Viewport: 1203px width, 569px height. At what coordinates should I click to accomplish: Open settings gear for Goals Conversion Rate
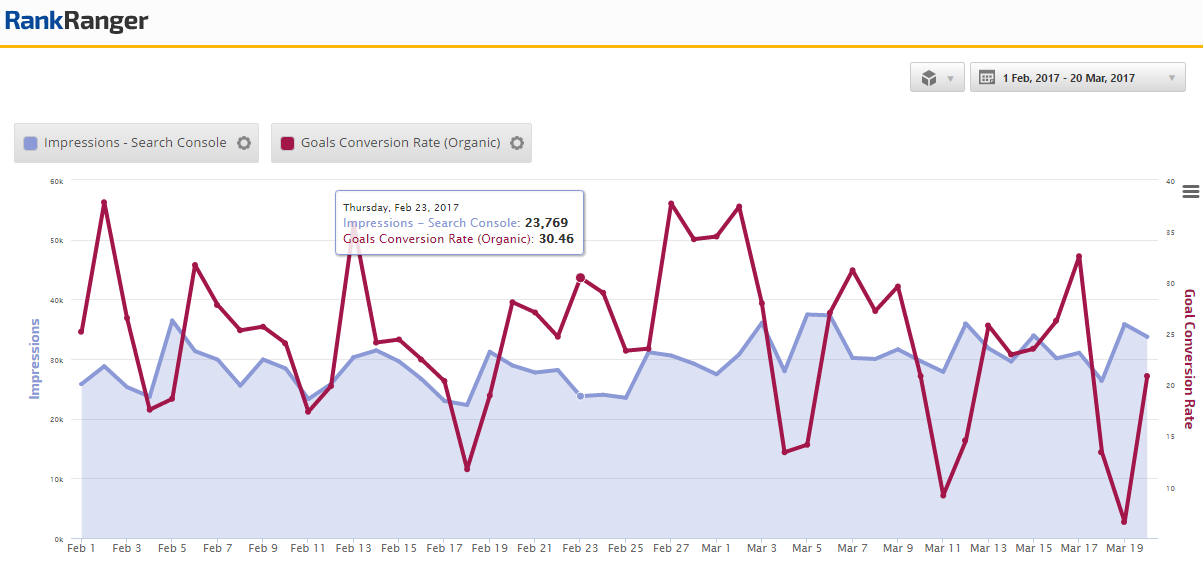pyautogui.click(x=517, y=143)
